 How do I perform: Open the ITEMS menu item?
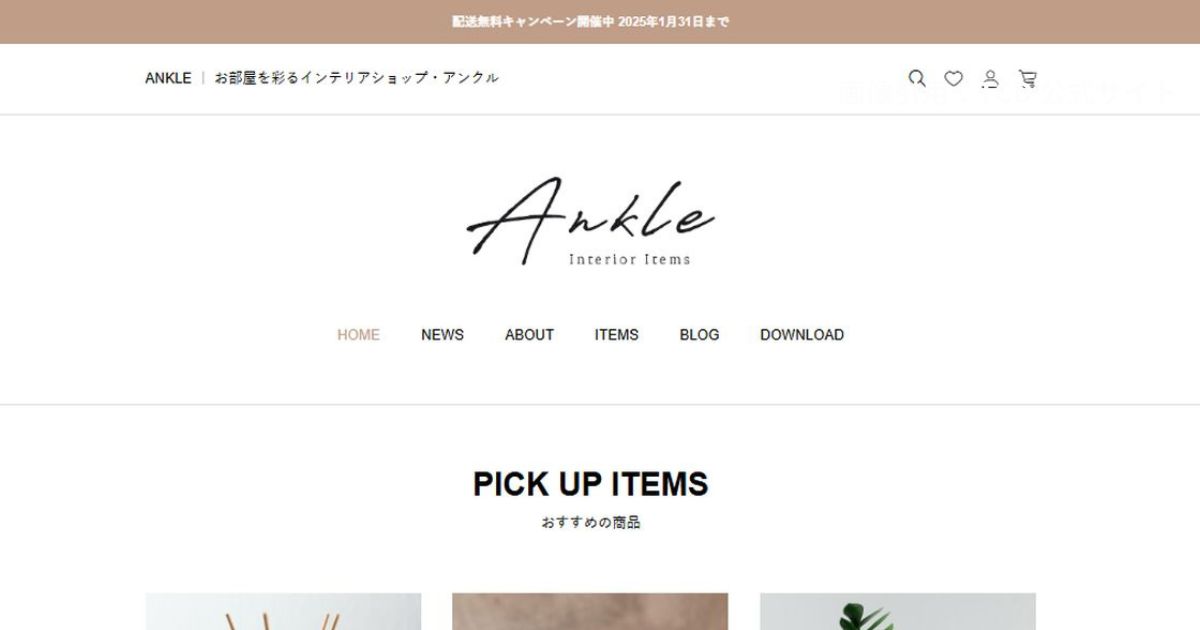[616, 335]
